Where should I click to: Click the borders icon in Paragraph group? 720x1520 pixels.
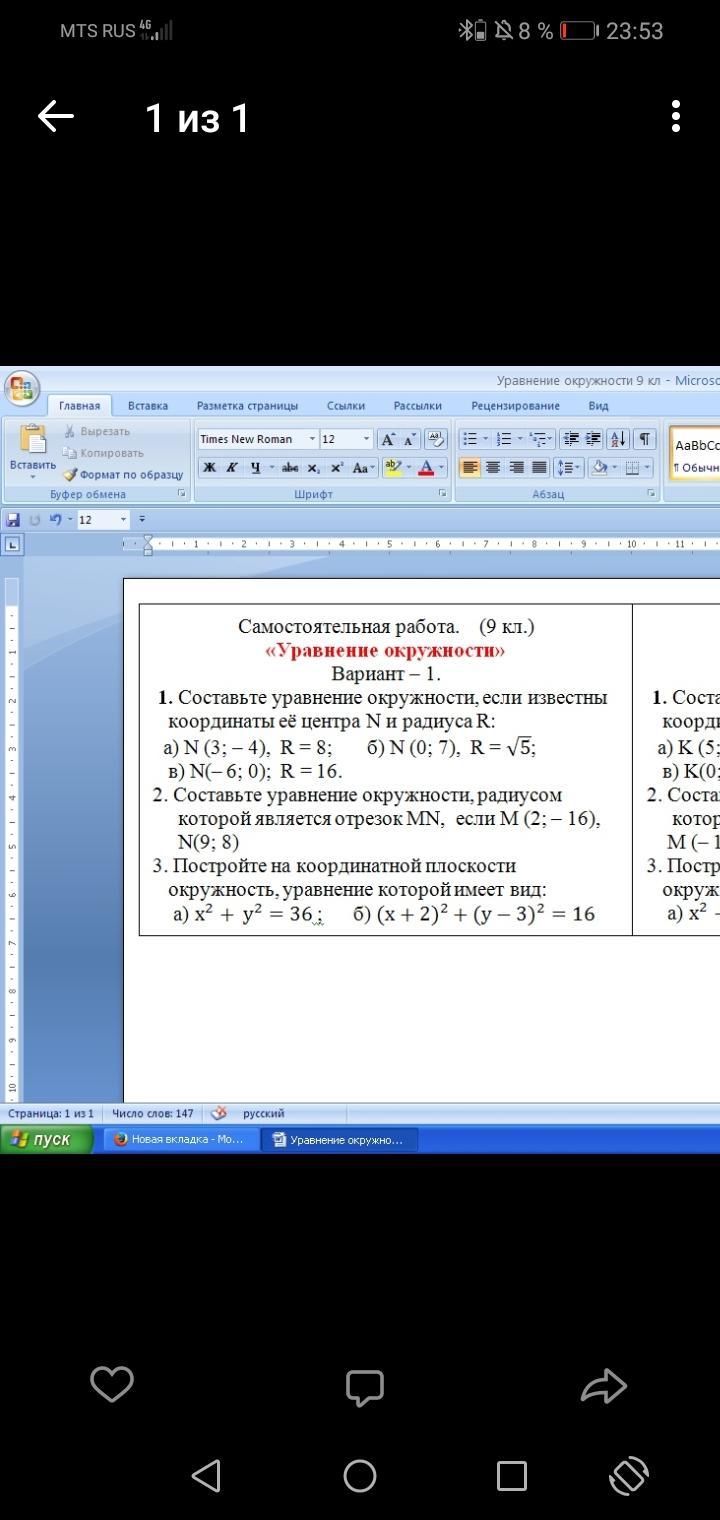tap(632, 467)
